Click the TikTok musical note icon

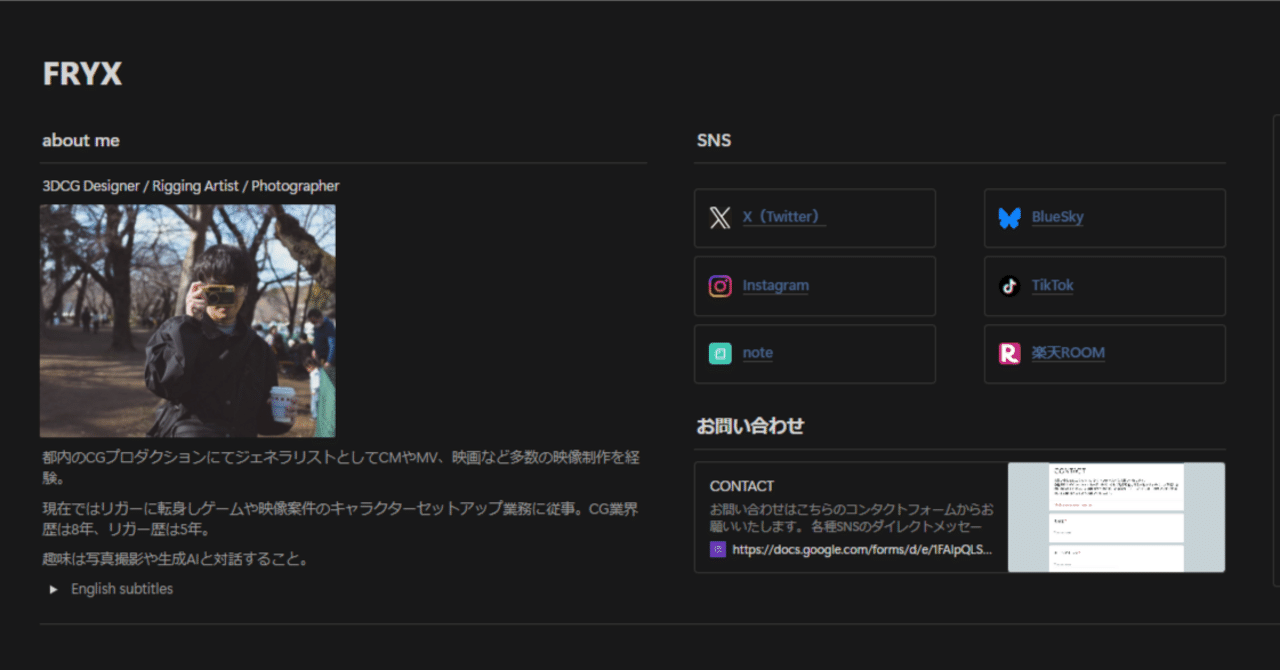[x=1010, y=285]
